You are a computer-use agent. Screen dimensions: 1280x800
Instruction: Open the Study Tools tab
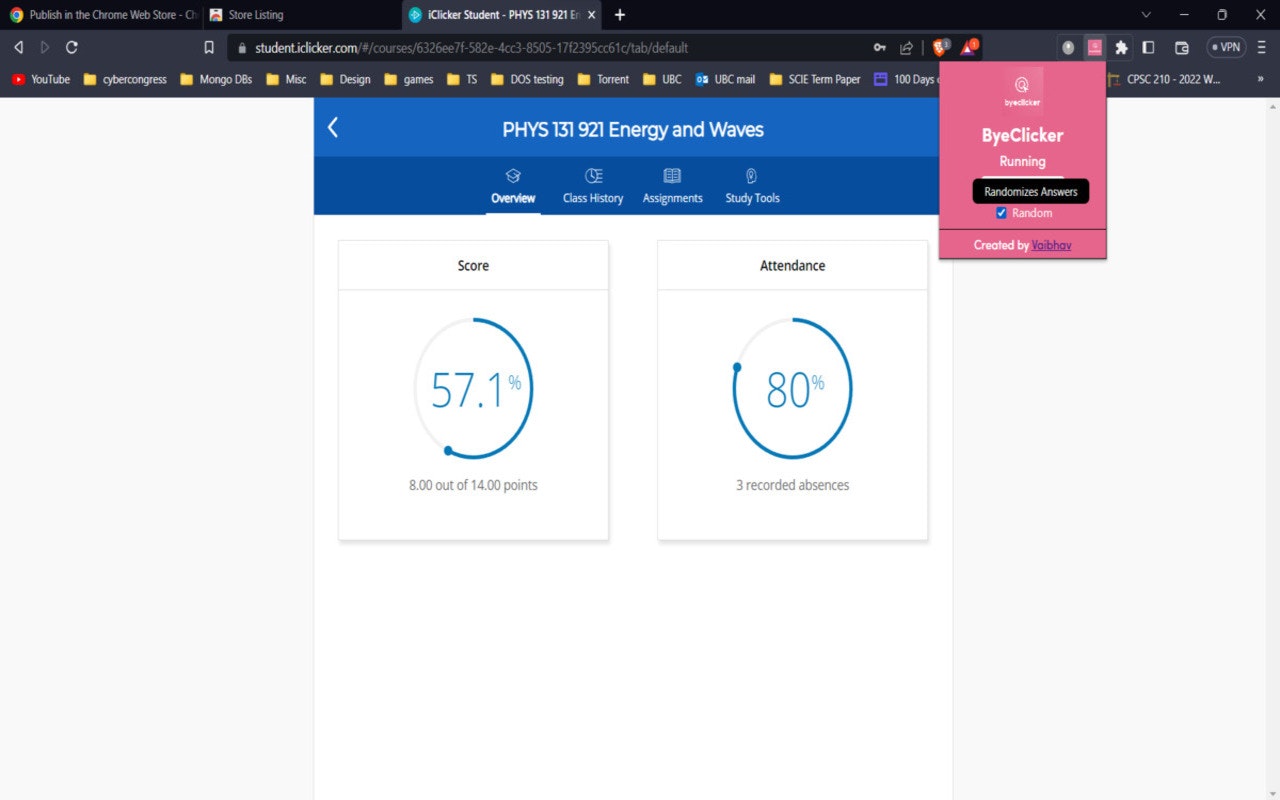coord(752,187)
